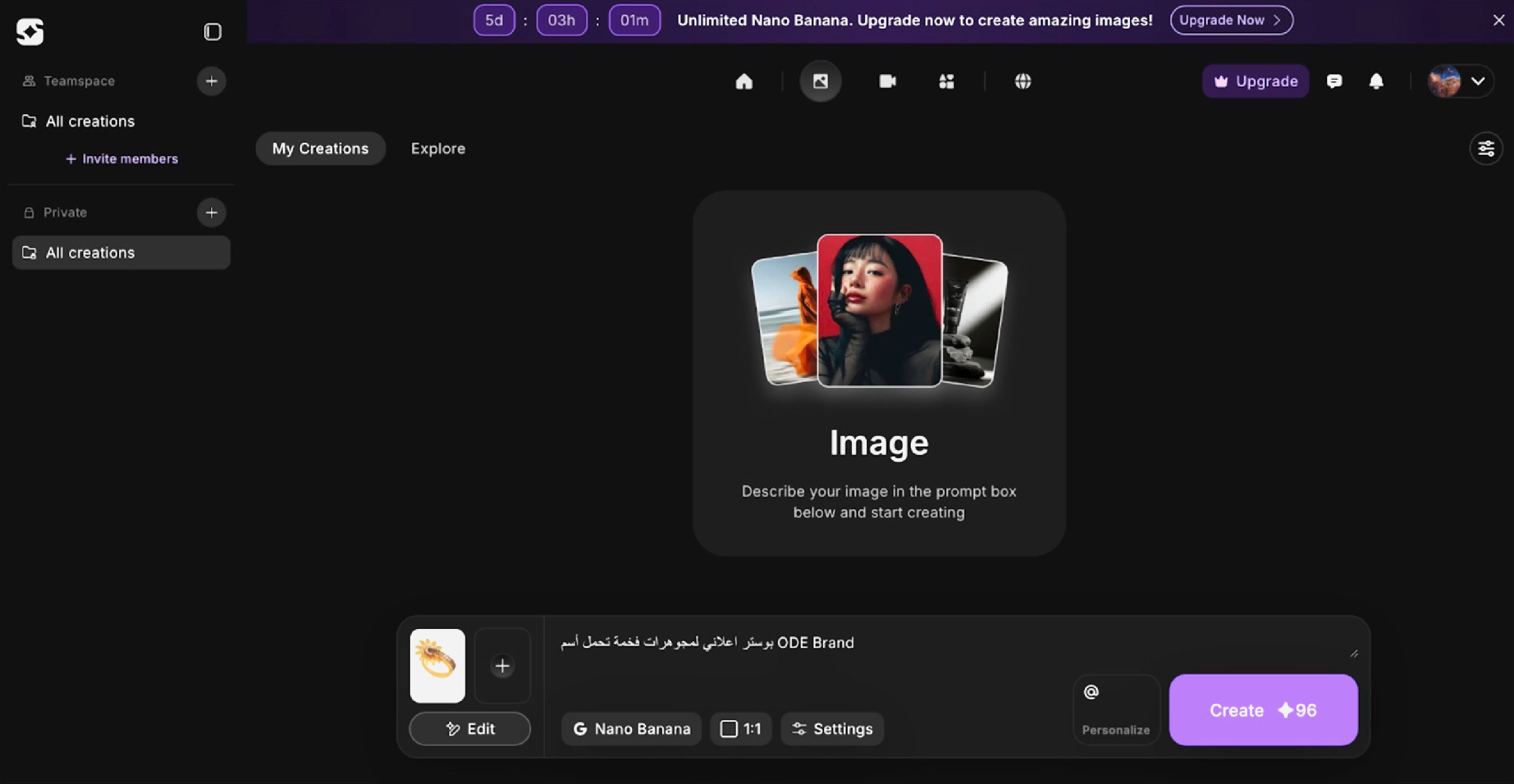Open filter settings icon at right
The height and width of the screenshot is (784, 1514).
[1486, 149]
